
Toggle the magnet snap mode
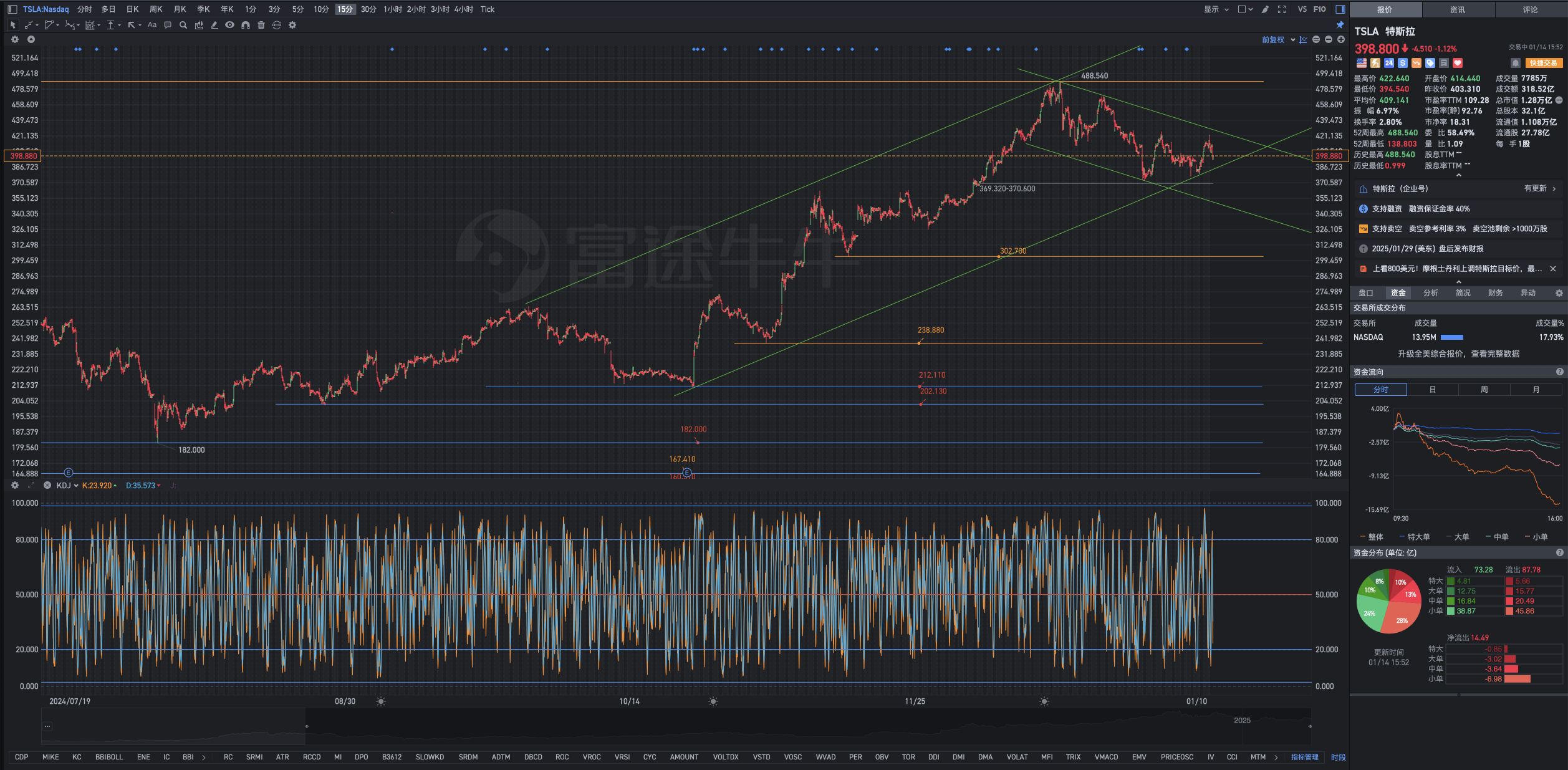pyautogui.click(x=246, y=25)
